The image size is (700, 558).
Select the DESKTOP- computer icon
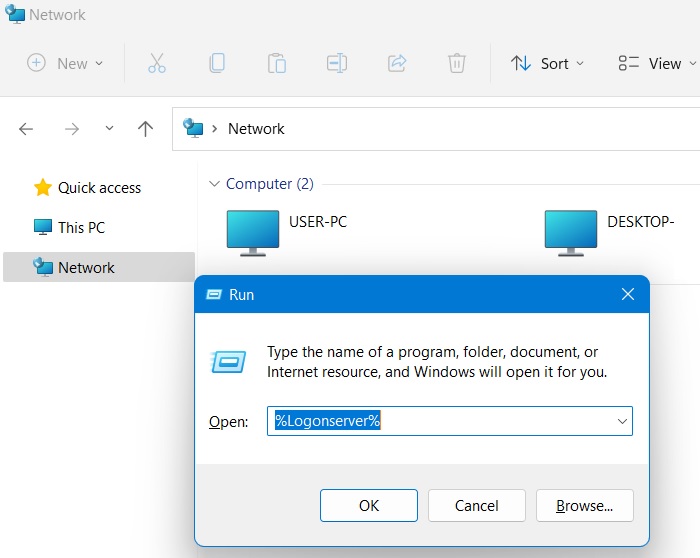pyautogui.click(x=571, y=233)
